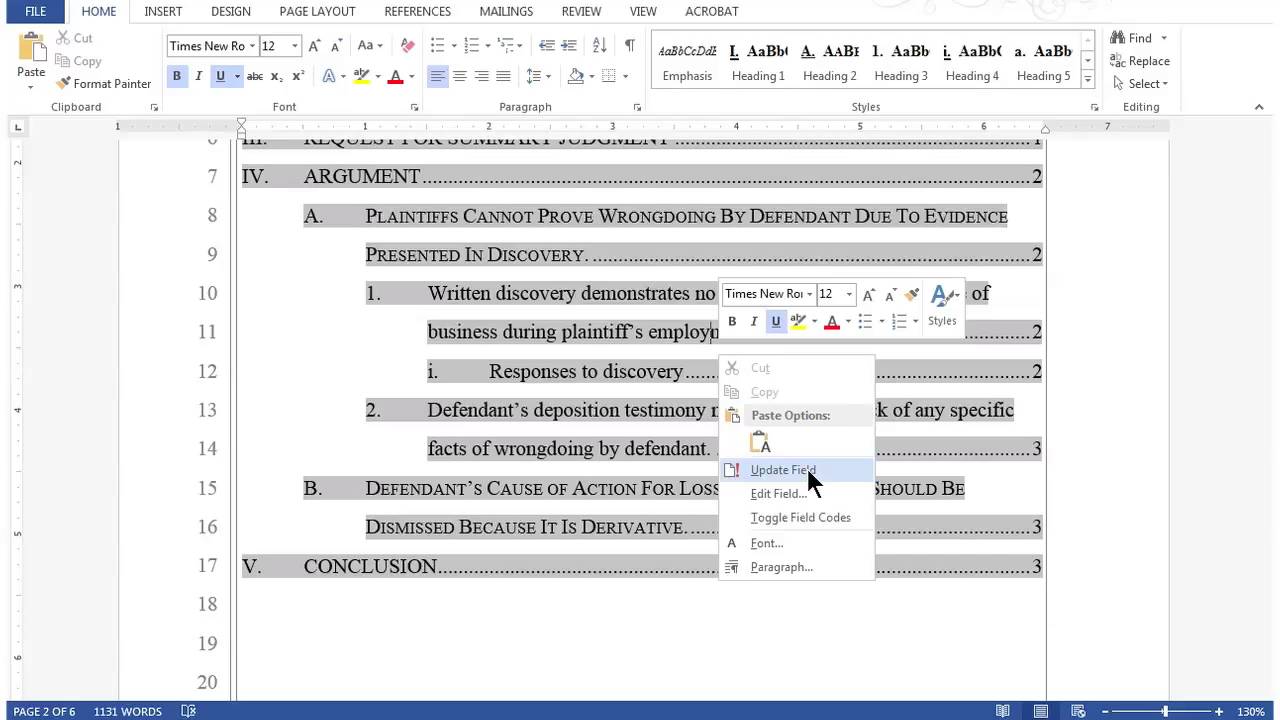Apply the Heading 3 style
The image size is (1280, 720).
click(x=901, y=62)
